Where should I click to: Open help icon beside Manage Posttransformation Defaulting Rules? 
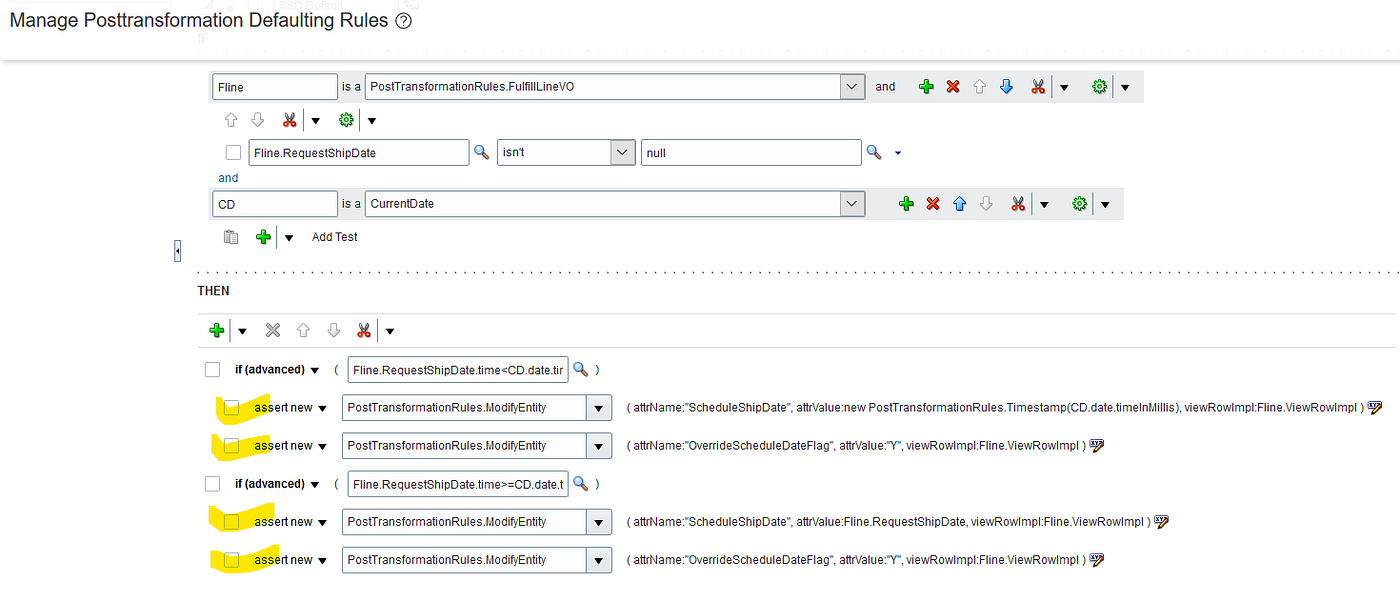[x=404, y=21]
